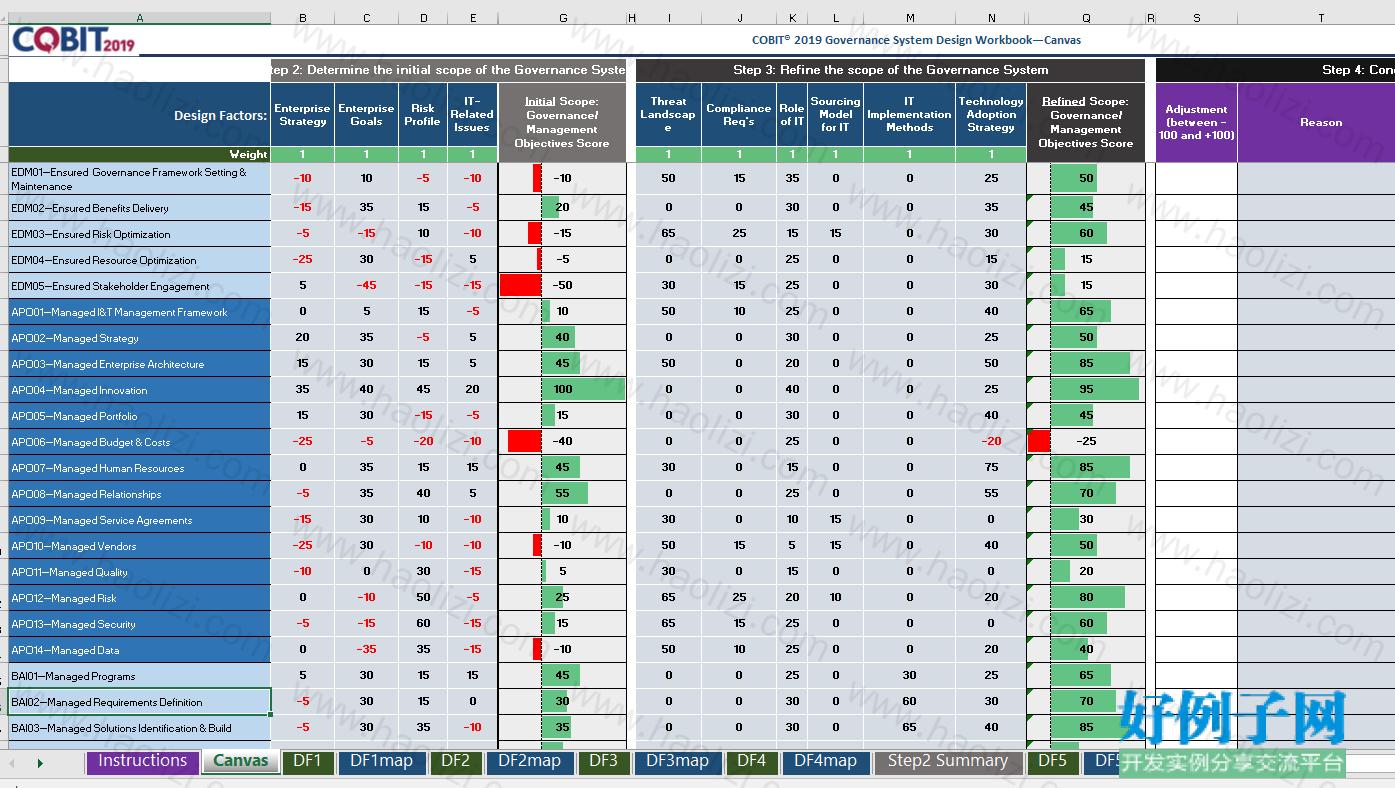The image size is (1395, 788).
Task: Open the DF3 sheet tab
Action: (603, 761)
